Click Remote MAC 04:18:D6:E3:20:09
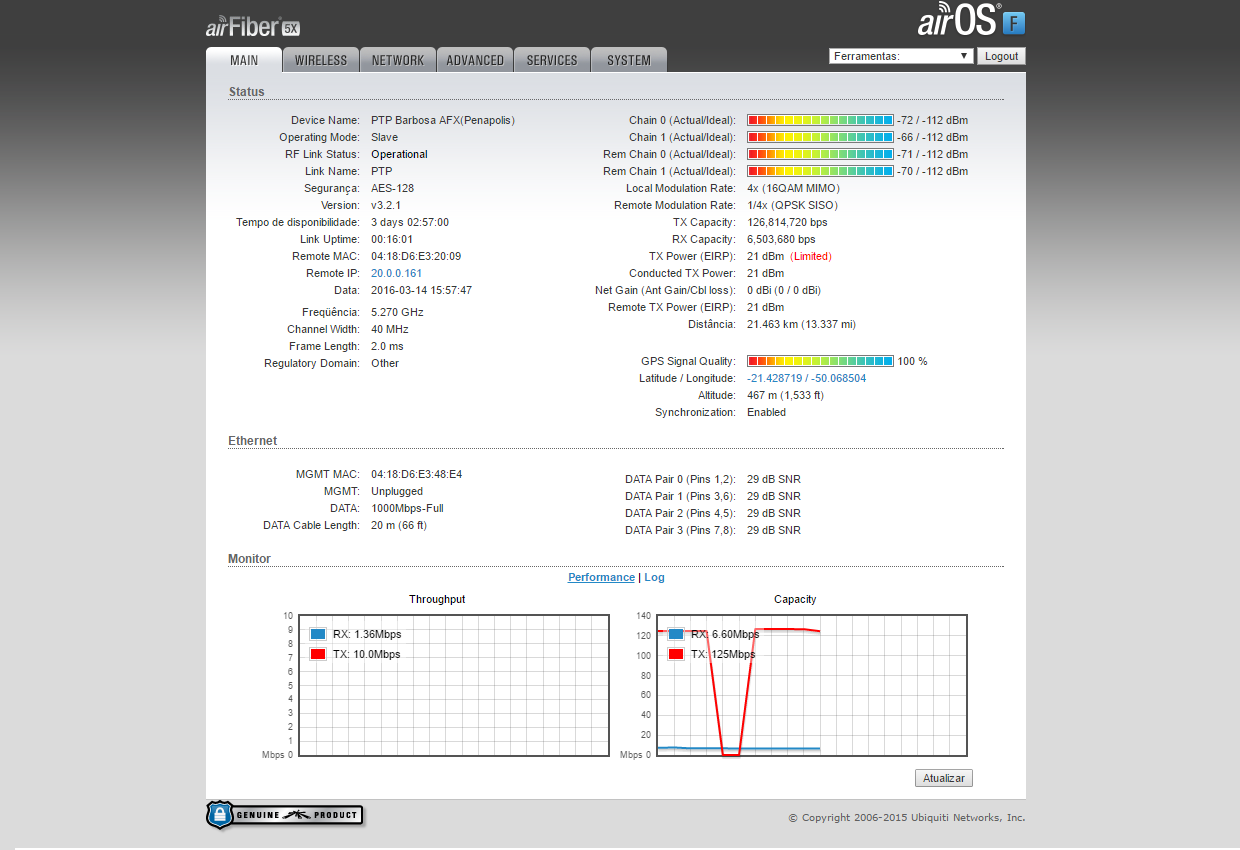Image resolution: width=1240 pixels, height=850 pixels. point(416,256)
